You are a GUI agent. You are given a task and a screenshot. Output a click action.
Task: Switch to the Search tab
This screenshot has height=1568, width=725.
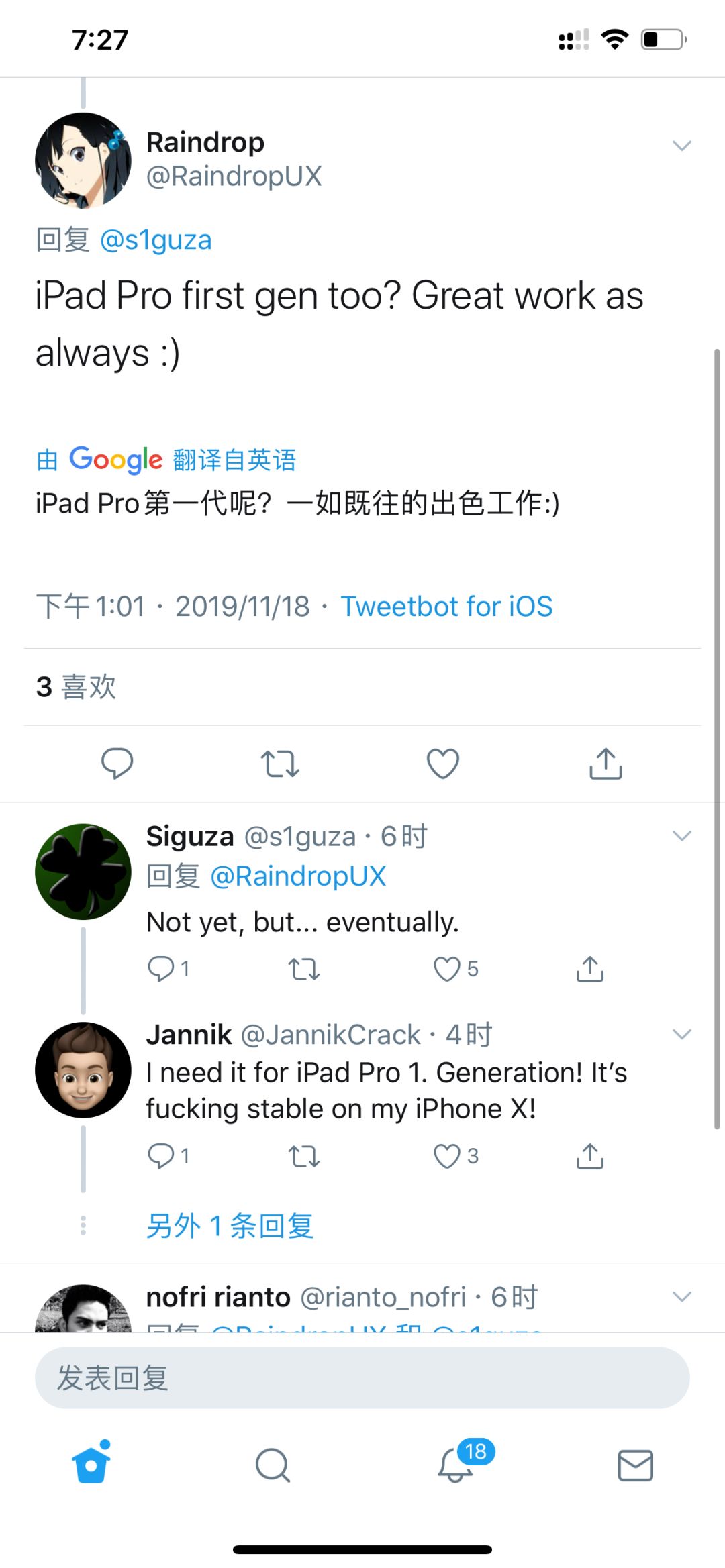click(272, 1466)
